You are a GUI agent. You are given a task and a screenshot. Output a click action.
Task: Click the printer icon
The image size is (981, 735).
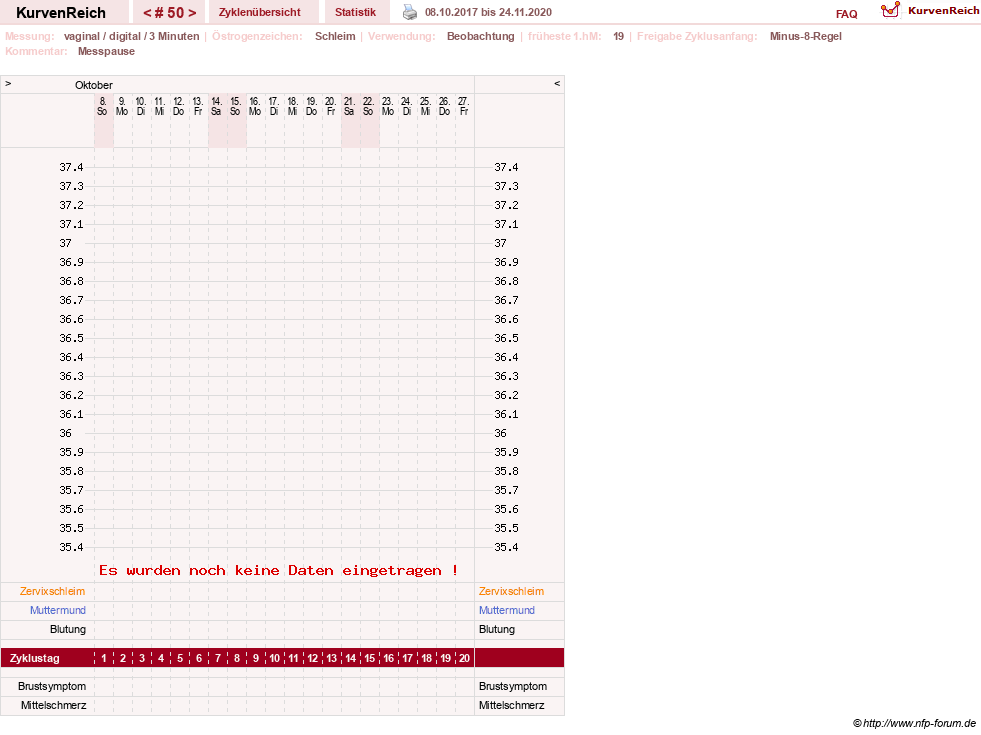[x=410, y=12]
